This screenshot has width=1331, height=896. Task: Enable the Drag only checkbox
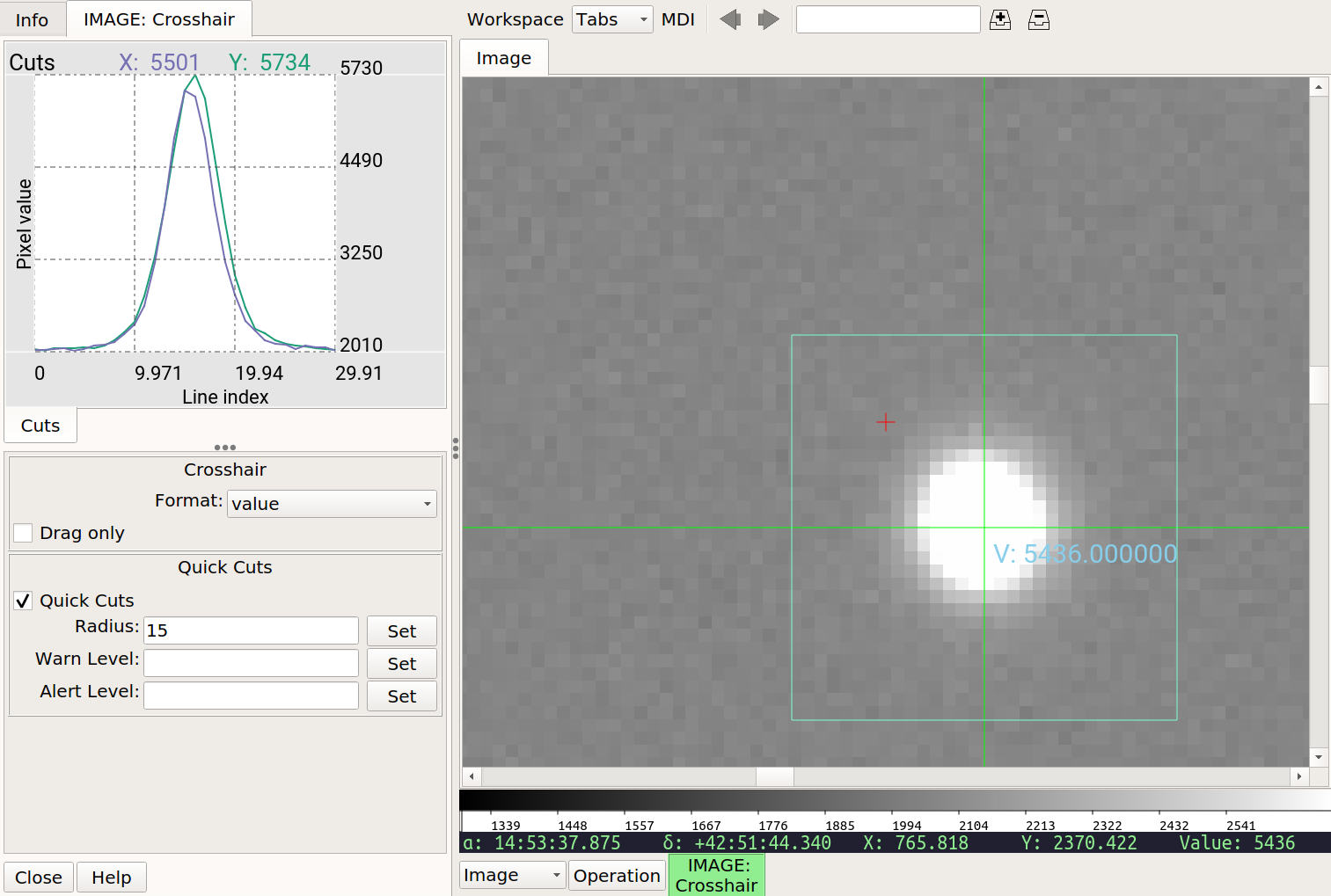point(24,533)
